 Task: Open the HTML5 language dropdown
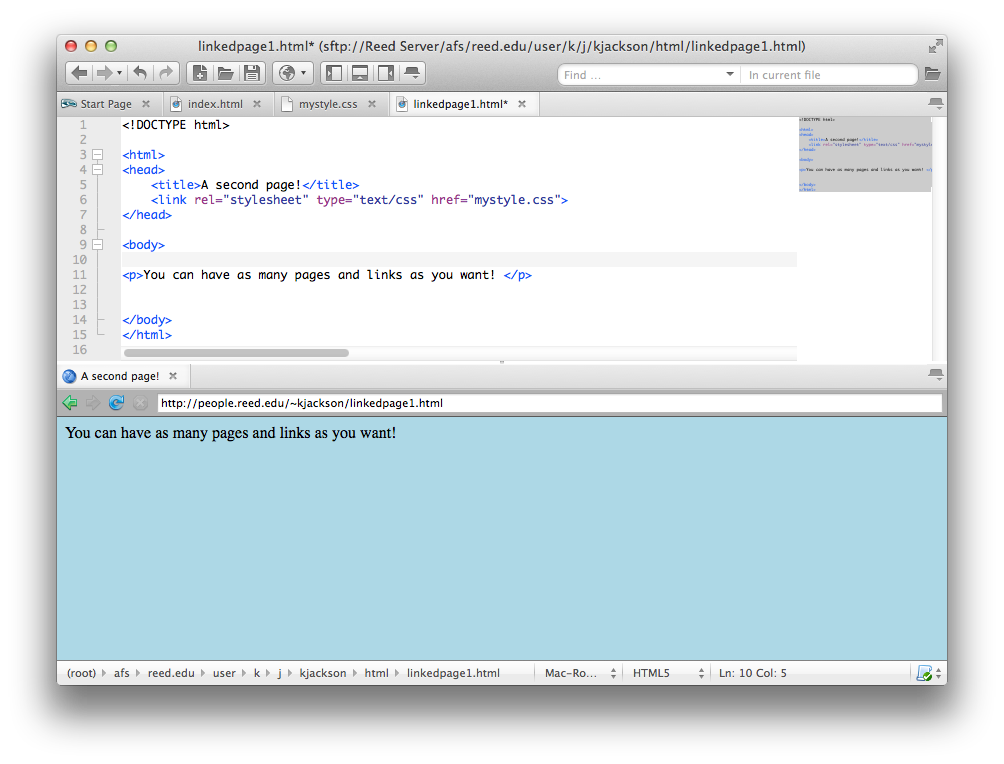coord(668,673)
